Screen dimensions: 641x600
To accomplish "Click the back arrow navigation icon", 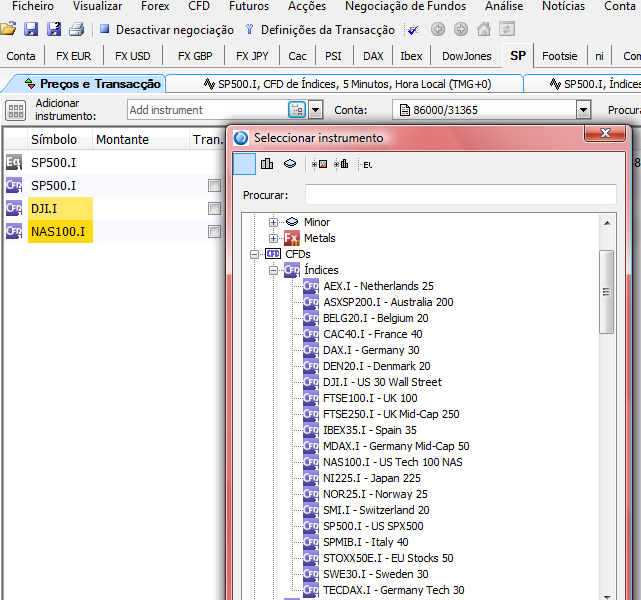I will click(438, 29).
